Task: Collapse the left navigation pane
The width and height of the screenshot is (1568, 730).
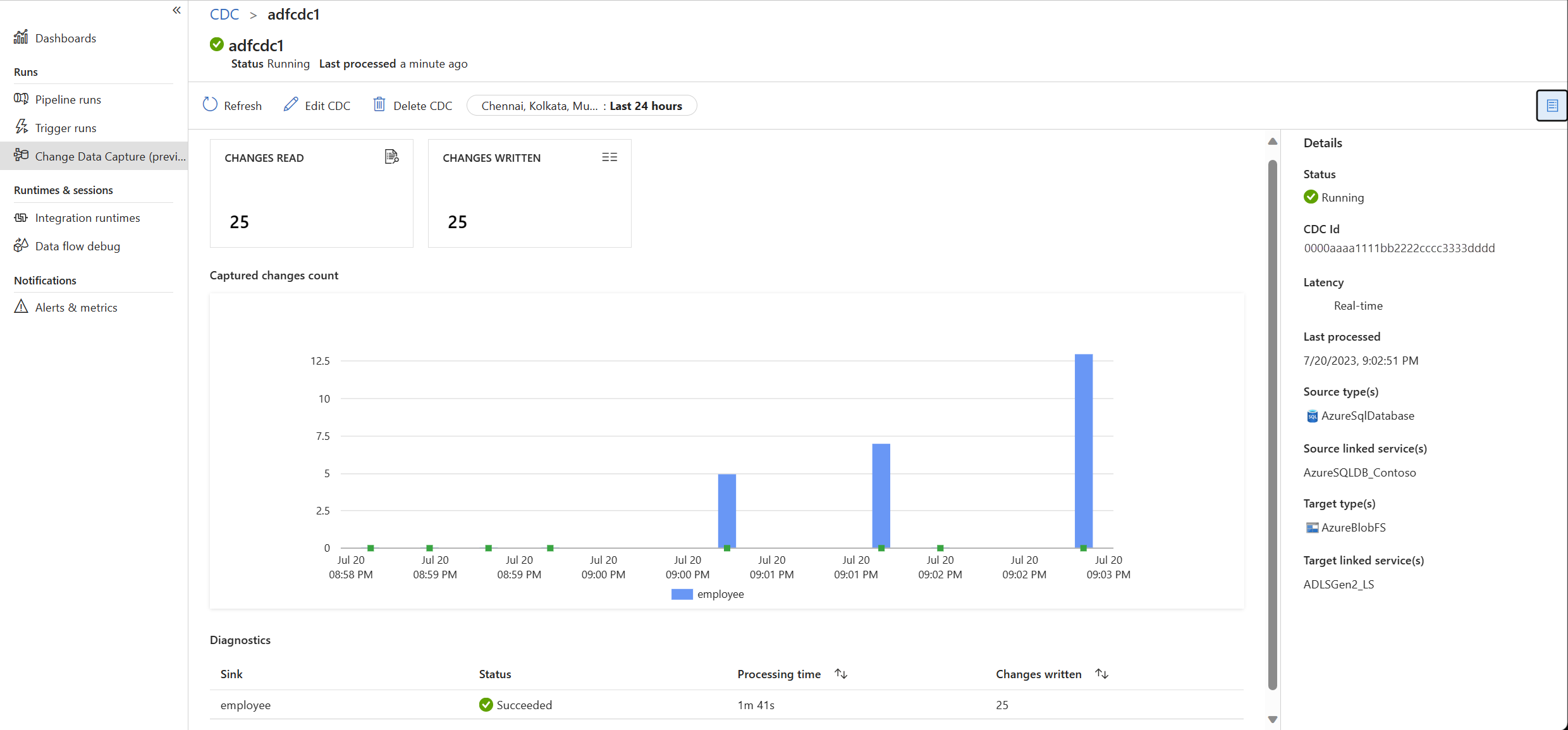Action: click(176, 10)
